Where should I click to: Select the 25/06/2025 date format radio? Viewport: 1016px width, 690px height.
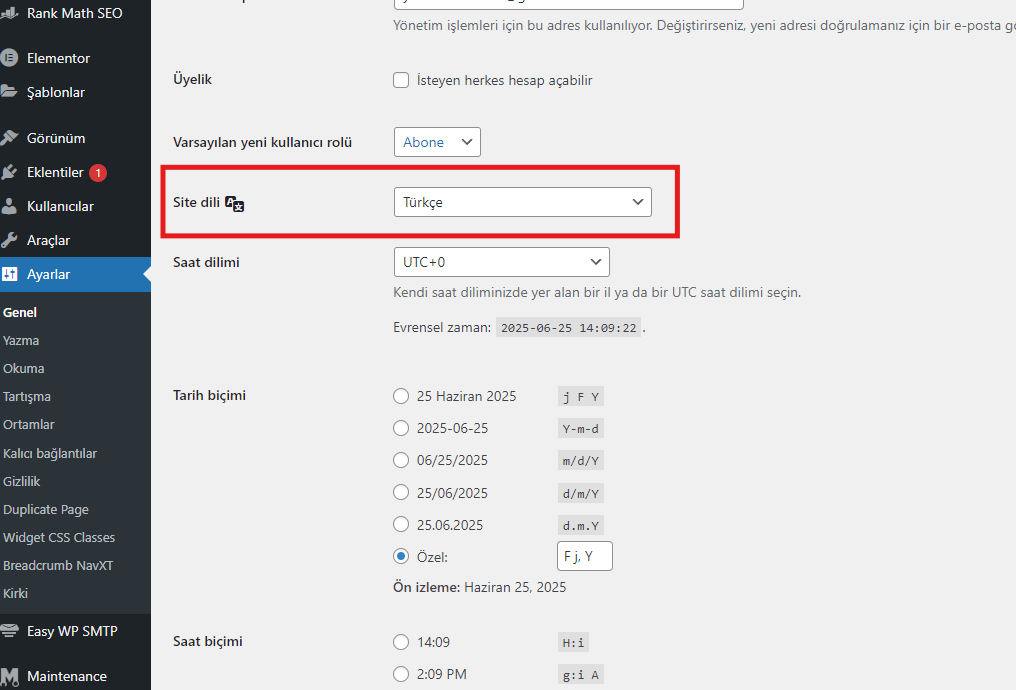(401, 492)
